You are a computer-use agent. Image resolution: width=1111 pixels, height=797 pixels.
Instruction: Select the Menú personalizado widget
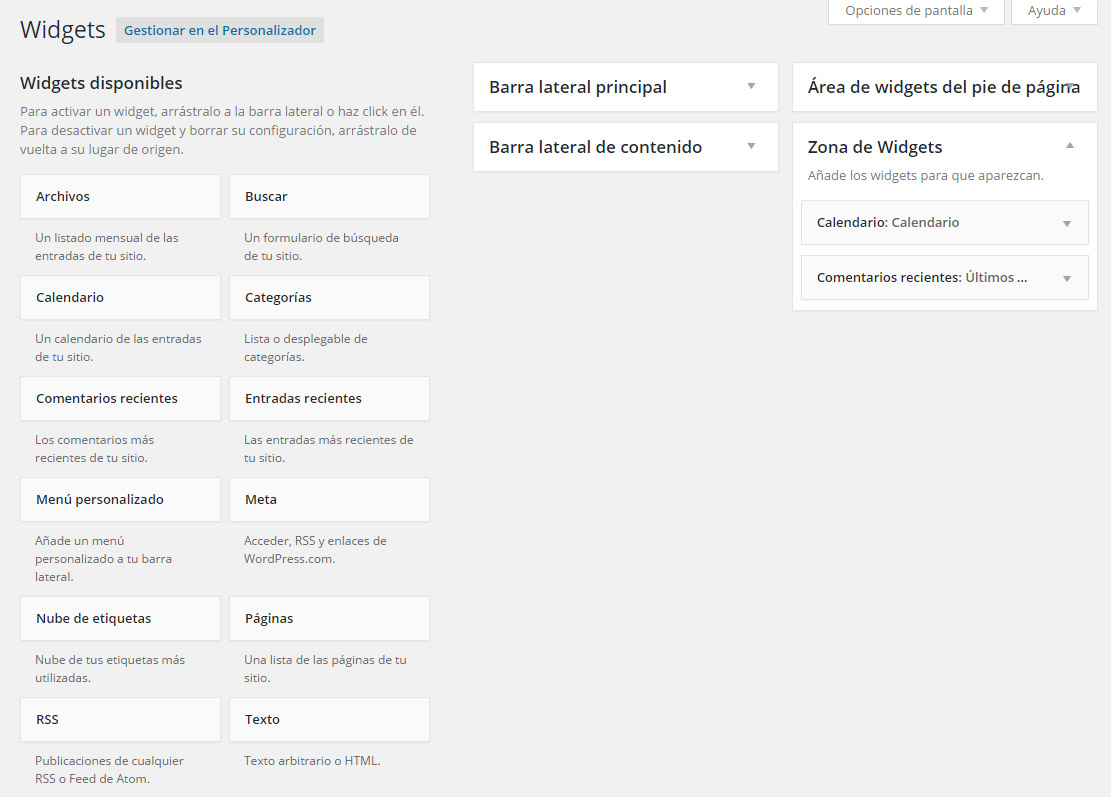[x=120, y=500]
